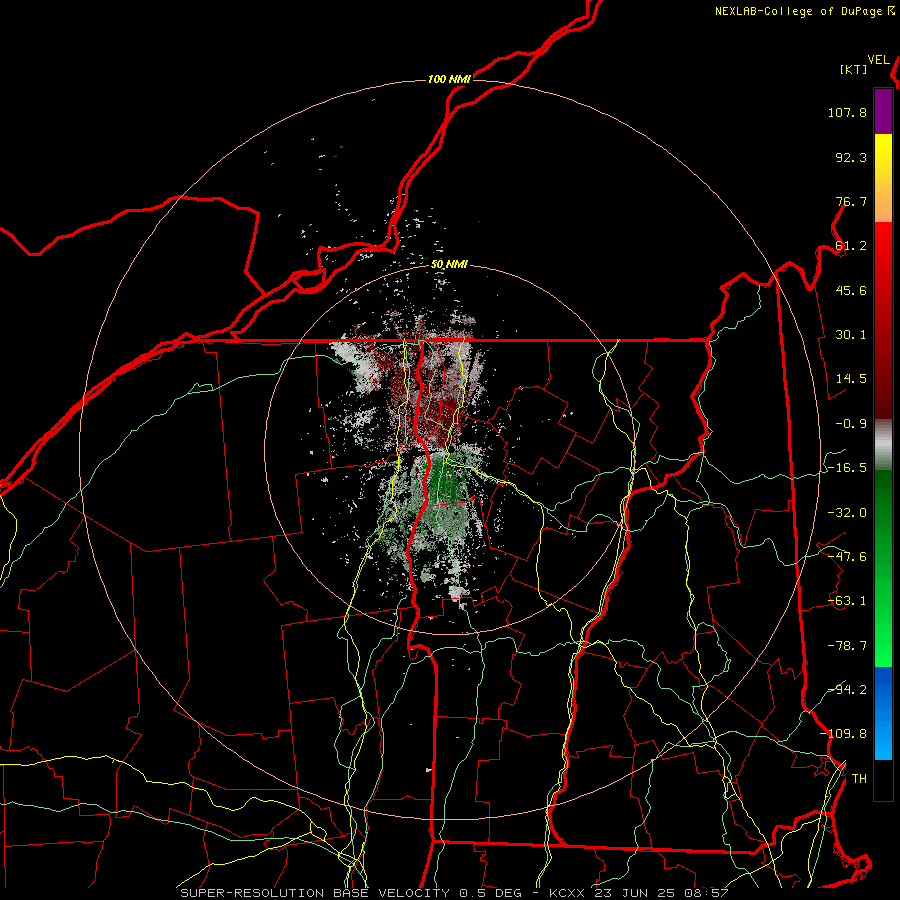This screenshot has width=900, height=900.
Task: Select the -32.0 legend value
Action: tap(847, 513)
